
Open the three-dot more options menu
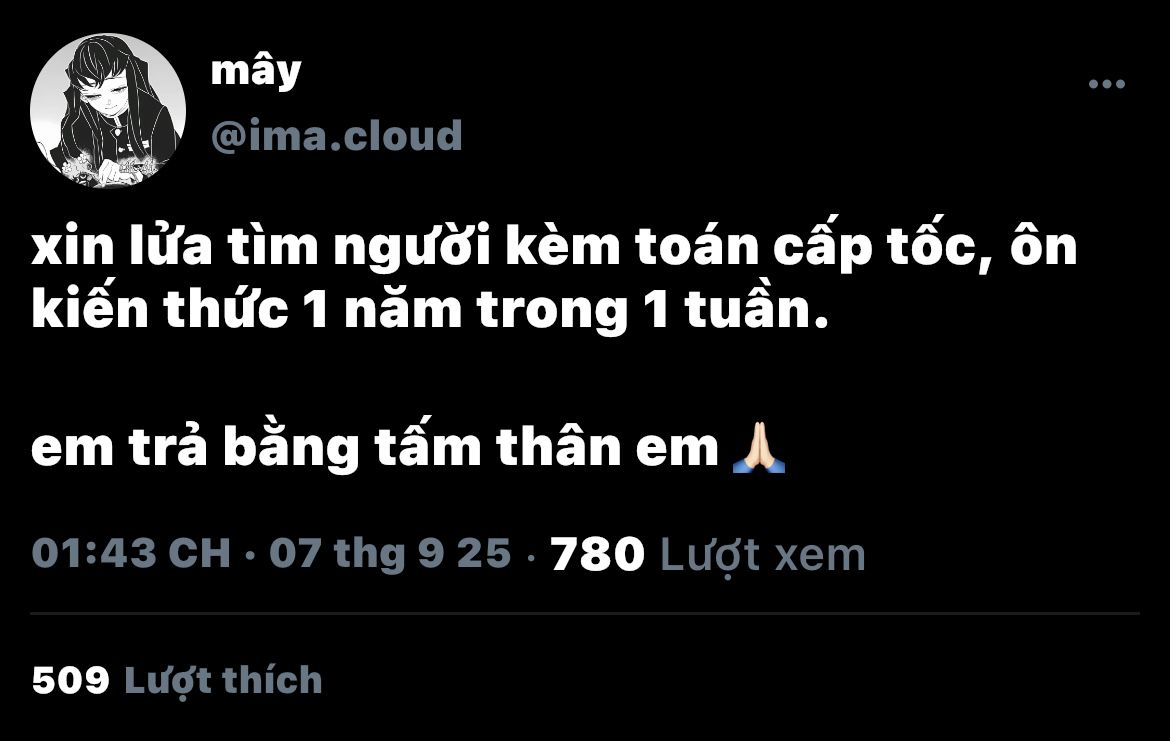click(x=1106, y=84)
